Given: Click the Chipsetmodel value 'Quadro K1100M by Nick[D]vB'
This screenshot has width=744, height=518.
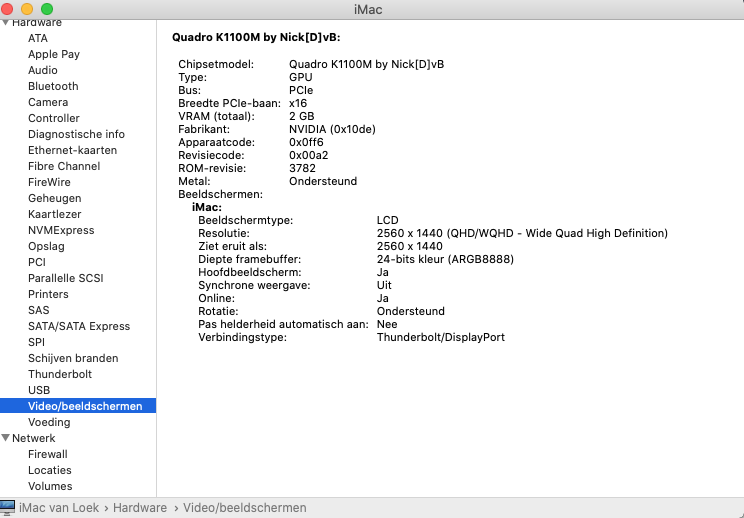Looking at the screenshot, I should (366, 65).
